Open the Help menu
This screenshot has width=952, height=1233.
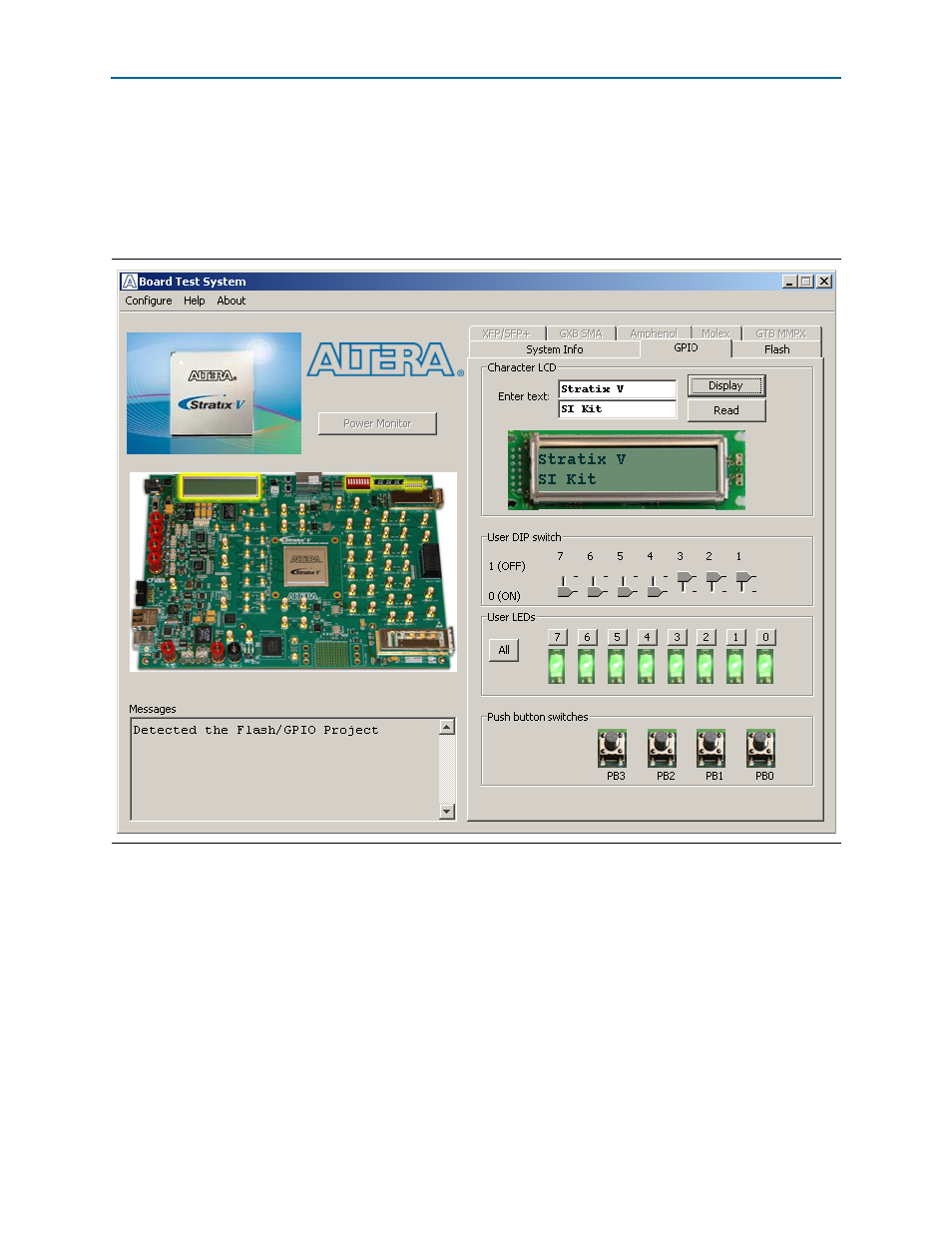click(195, 301)
